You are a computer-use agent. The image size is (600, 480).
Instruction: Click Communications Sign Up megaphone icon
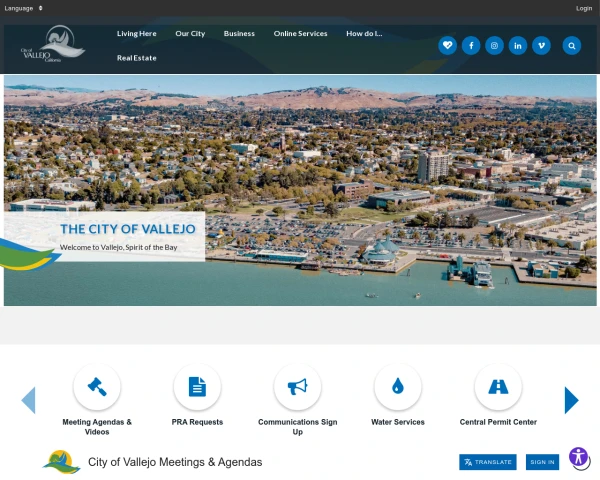point(297,387)
